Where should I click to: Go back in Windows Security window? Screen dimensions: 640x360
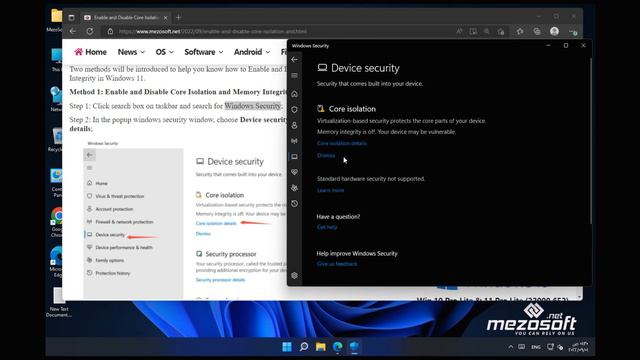pos(294,60)
